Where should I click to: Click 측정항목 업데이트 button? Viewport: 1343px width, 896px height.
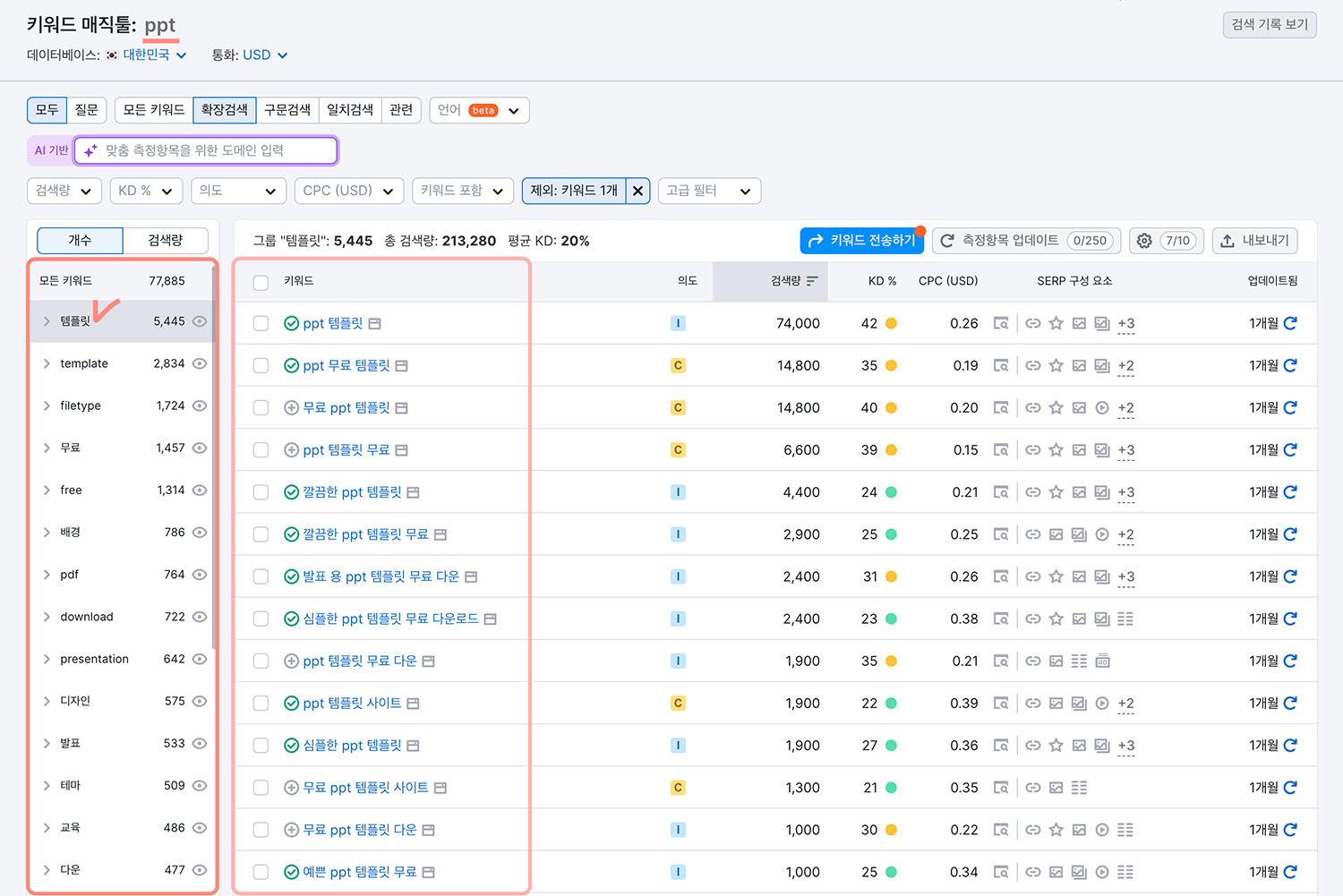coord(1026,241)
